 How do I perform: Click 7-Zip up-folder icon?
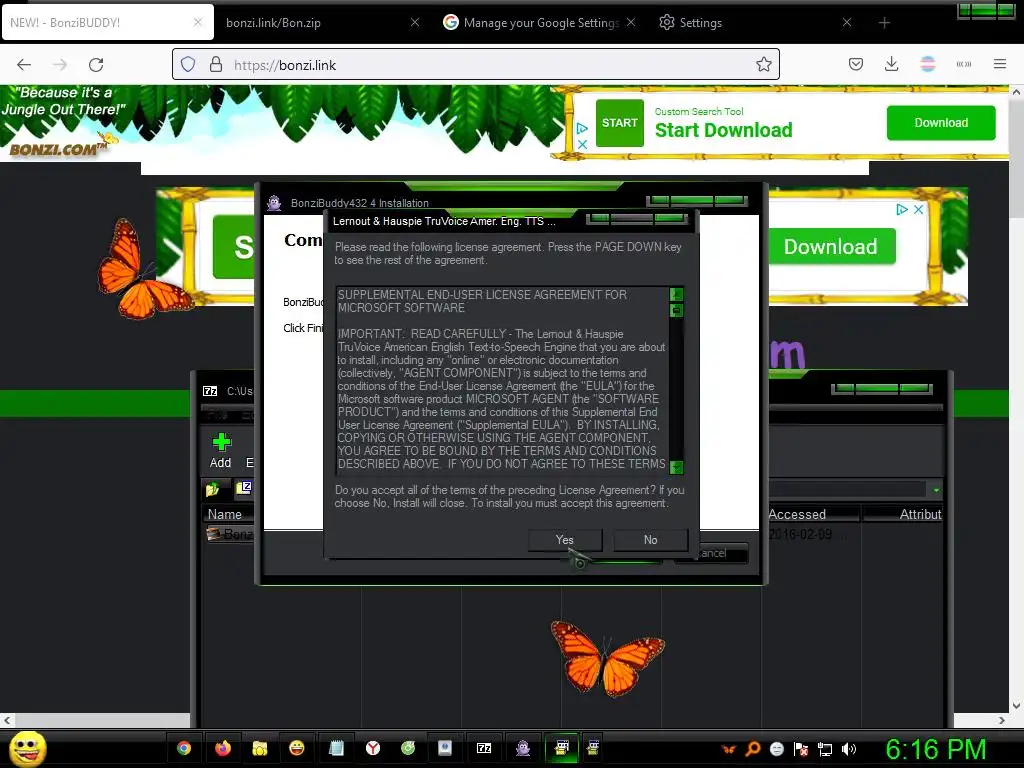212,489
